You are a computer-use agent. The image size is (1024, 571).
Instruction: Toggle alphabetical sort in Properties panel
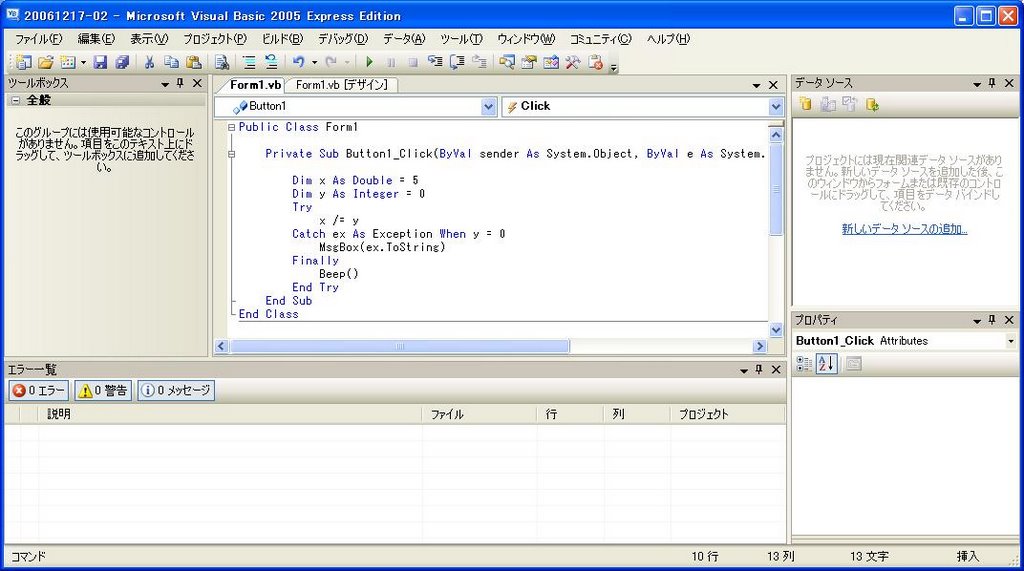coord(826,364)
